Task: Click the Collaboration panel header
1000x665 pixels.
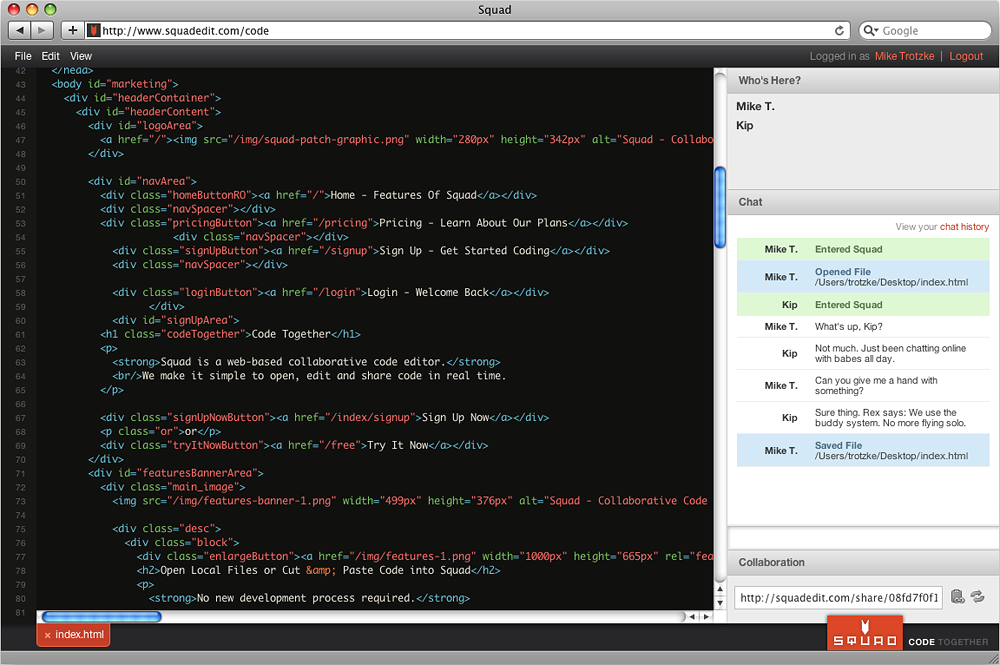Action: [863, 562]
